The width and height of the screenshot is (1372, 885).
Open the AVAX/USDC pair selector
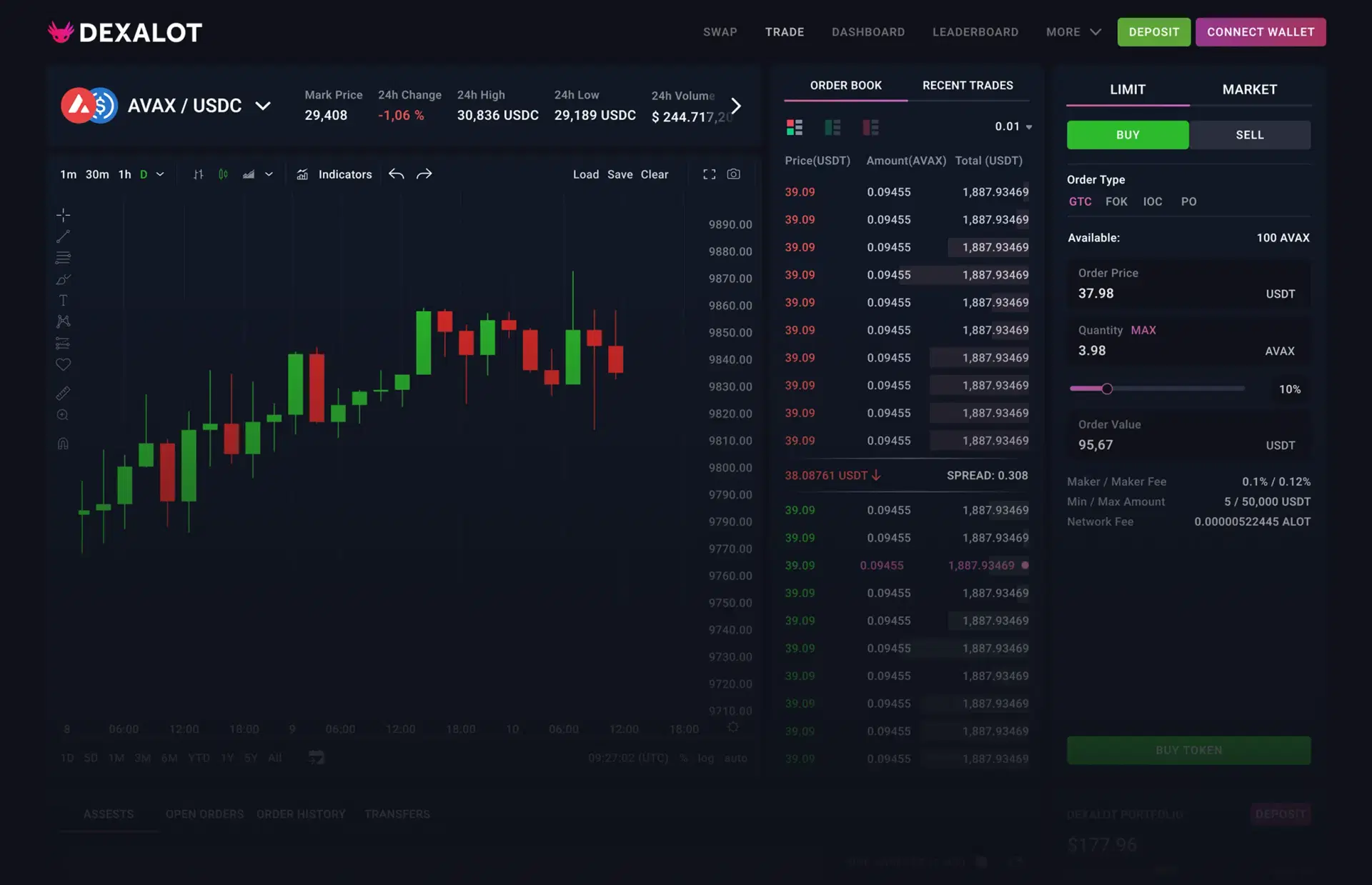click(x=264, y=106)
